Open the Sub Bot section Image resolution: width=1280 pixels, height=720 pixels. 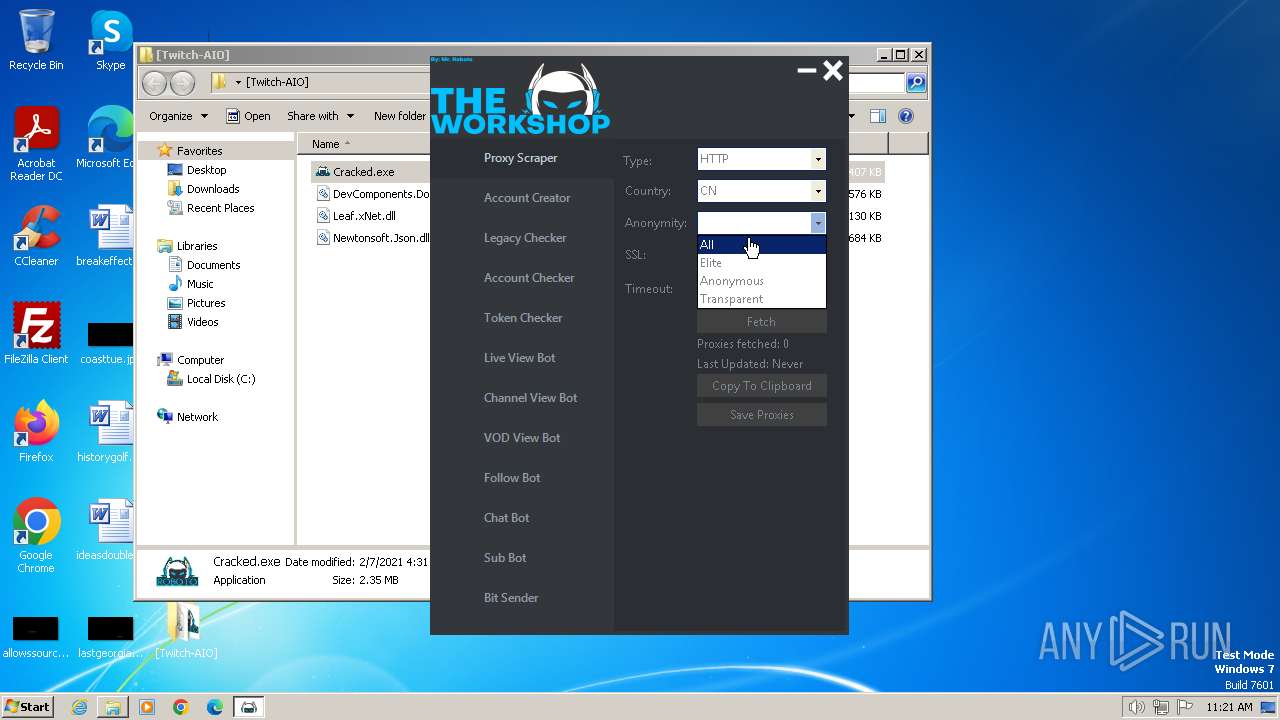[505, 558]
